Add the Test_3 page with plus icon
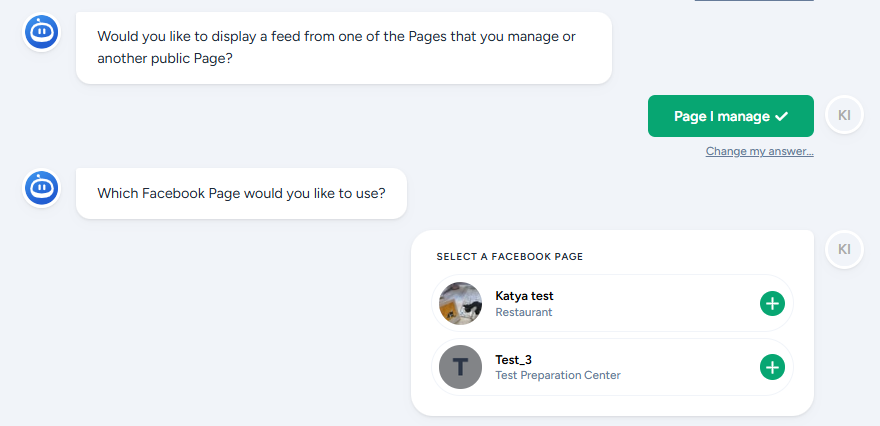The image size is (880, 426). point(772,367)
